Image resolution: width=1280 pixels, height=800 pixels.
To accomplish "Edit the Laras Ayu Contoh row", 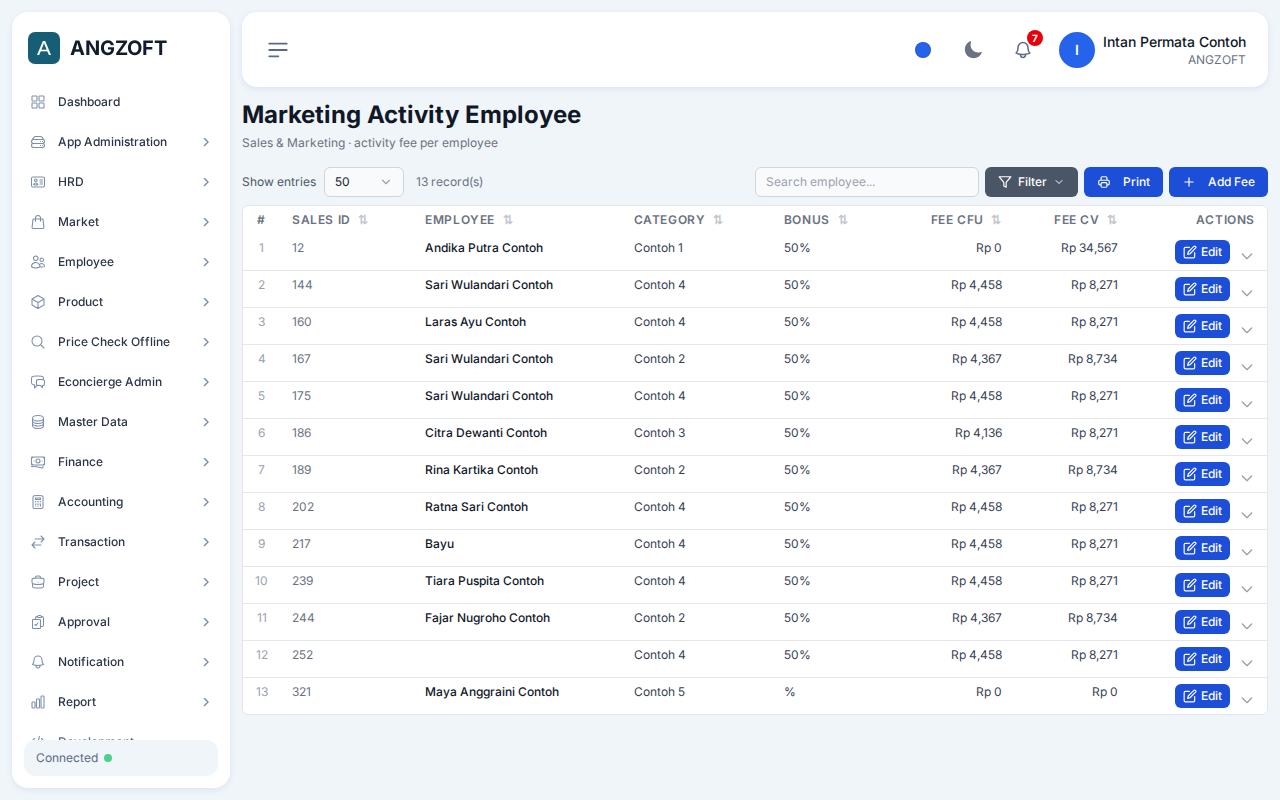I will 1202,326.
